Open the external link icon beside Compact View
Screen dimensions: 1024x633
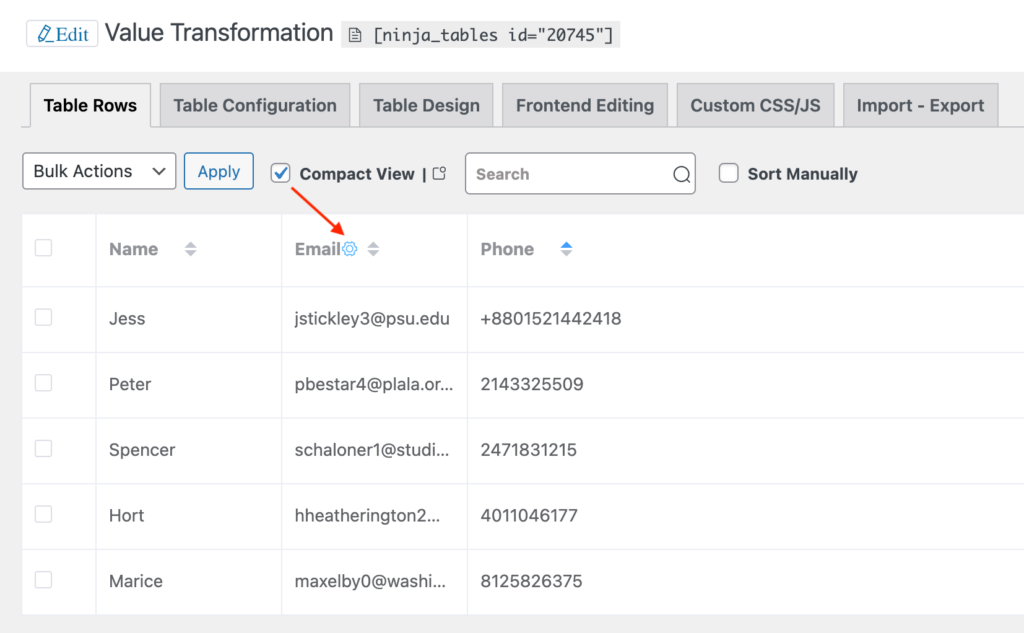(x=440, y=173)
